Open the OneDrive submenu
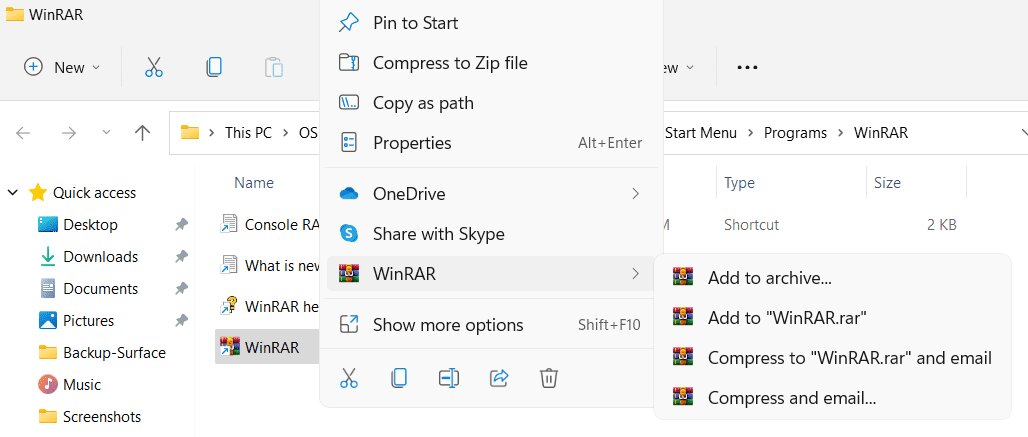 tap(491, 194)
